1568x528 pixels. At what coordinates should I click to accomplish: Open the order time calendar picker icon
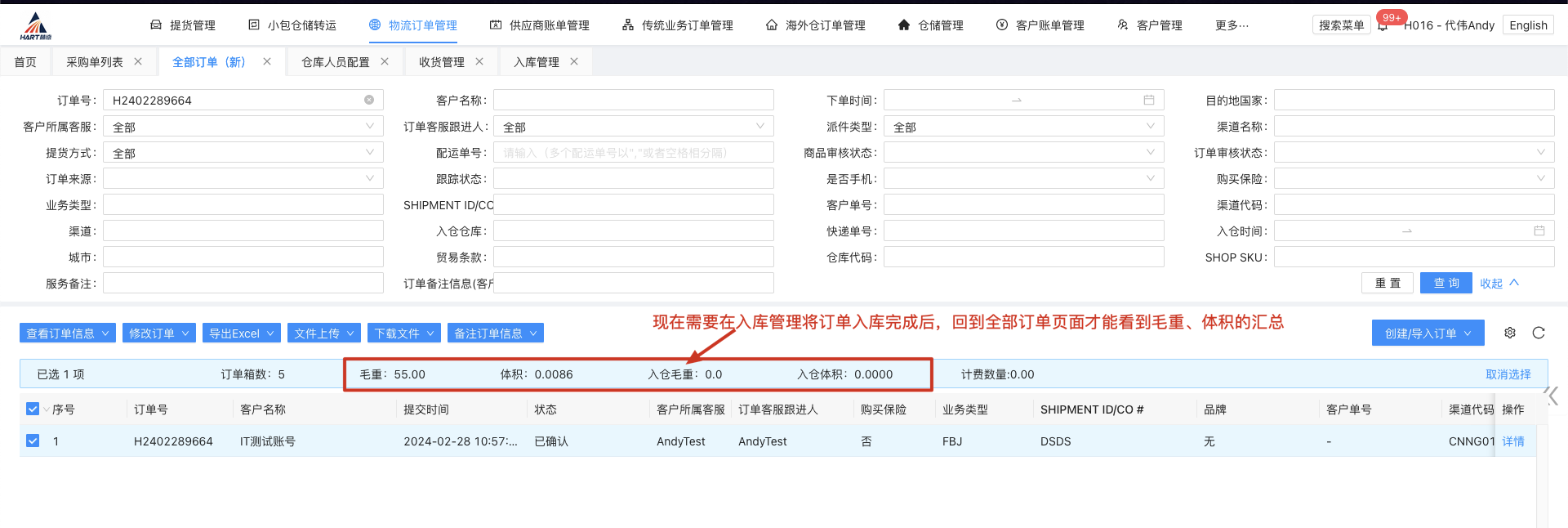[1148, 100]
